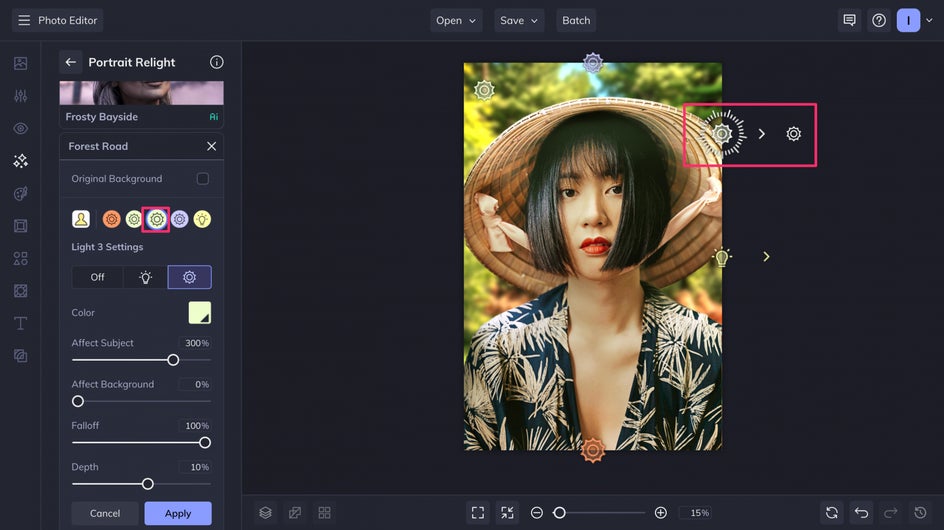This screenshot has width=944, height=530.
Task: Select the subject portrait icon in lights row
Action: coord(81,219)
